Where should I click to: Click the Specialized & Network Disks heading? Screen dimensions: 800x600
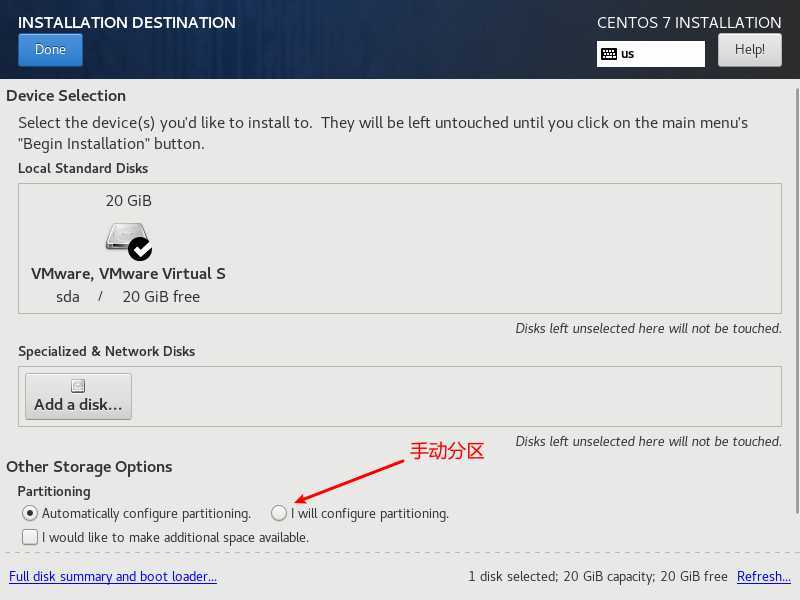pyautogui.click(x=107, y=352)
